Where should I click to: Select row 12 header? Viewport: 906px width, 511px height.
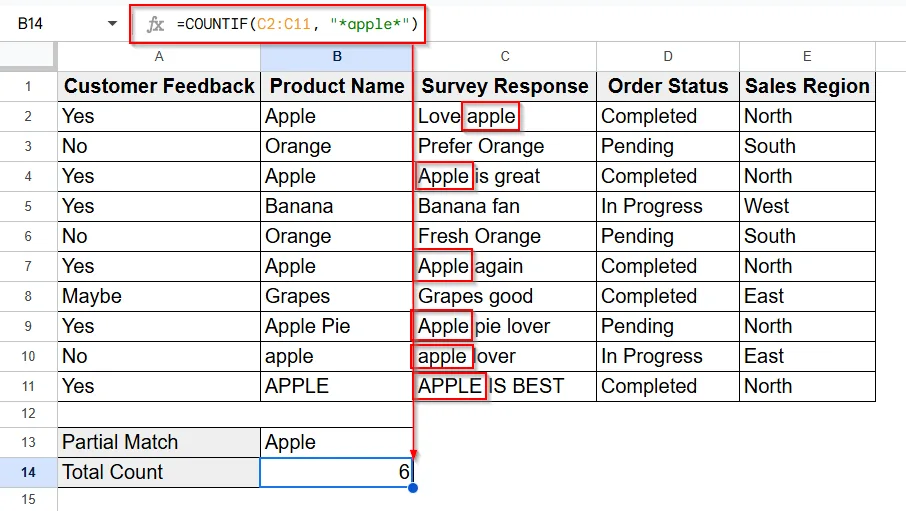(28, 414)
